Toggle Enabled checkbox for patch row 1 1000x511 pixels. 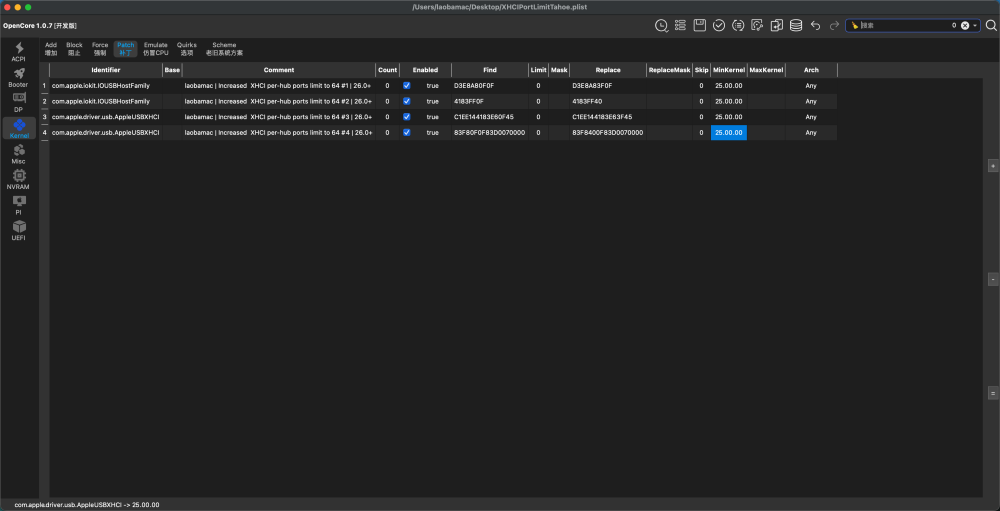(x=406, y=85)
